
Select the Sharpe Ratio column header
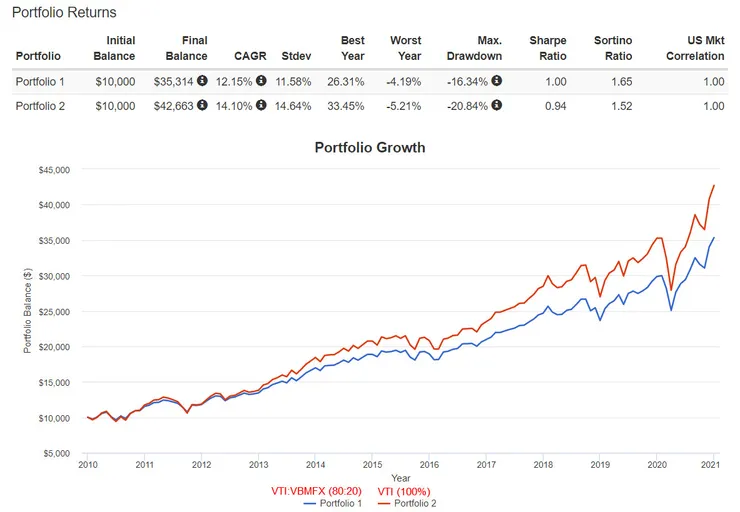[548, 49]
